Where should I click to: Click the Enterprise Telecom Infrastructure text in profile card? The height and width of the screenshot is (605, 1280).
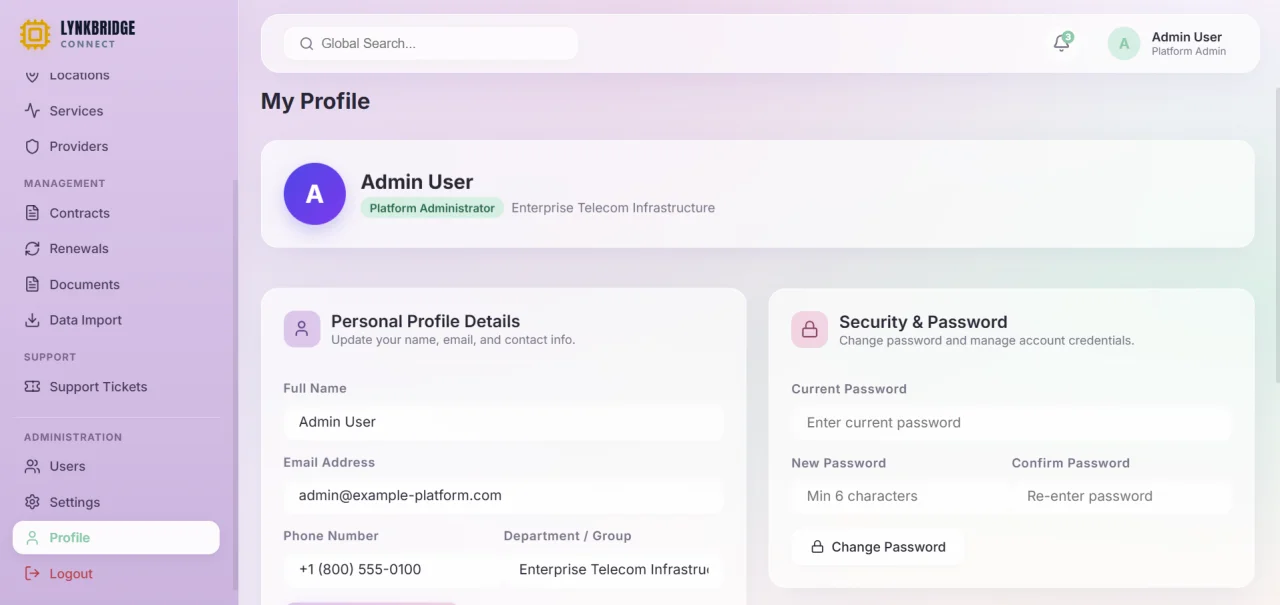point(613,208)
